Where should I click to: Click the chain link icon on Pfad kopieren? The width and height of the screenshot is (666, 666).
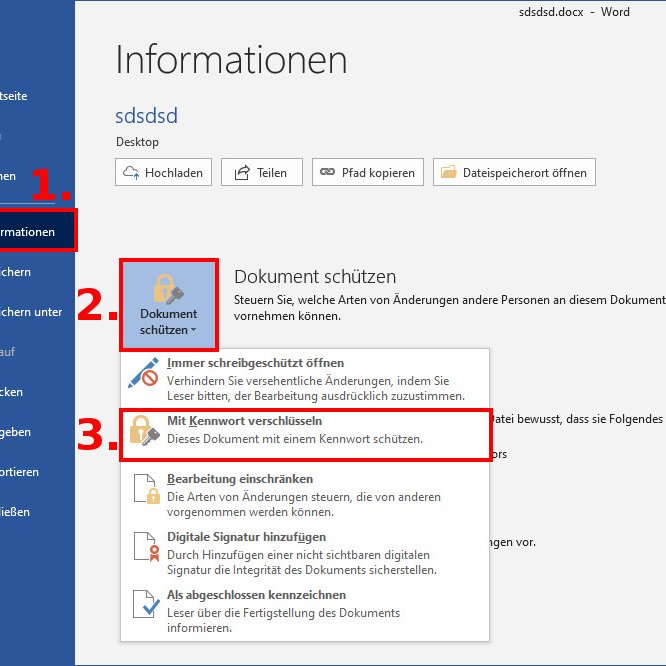(327, 173)
